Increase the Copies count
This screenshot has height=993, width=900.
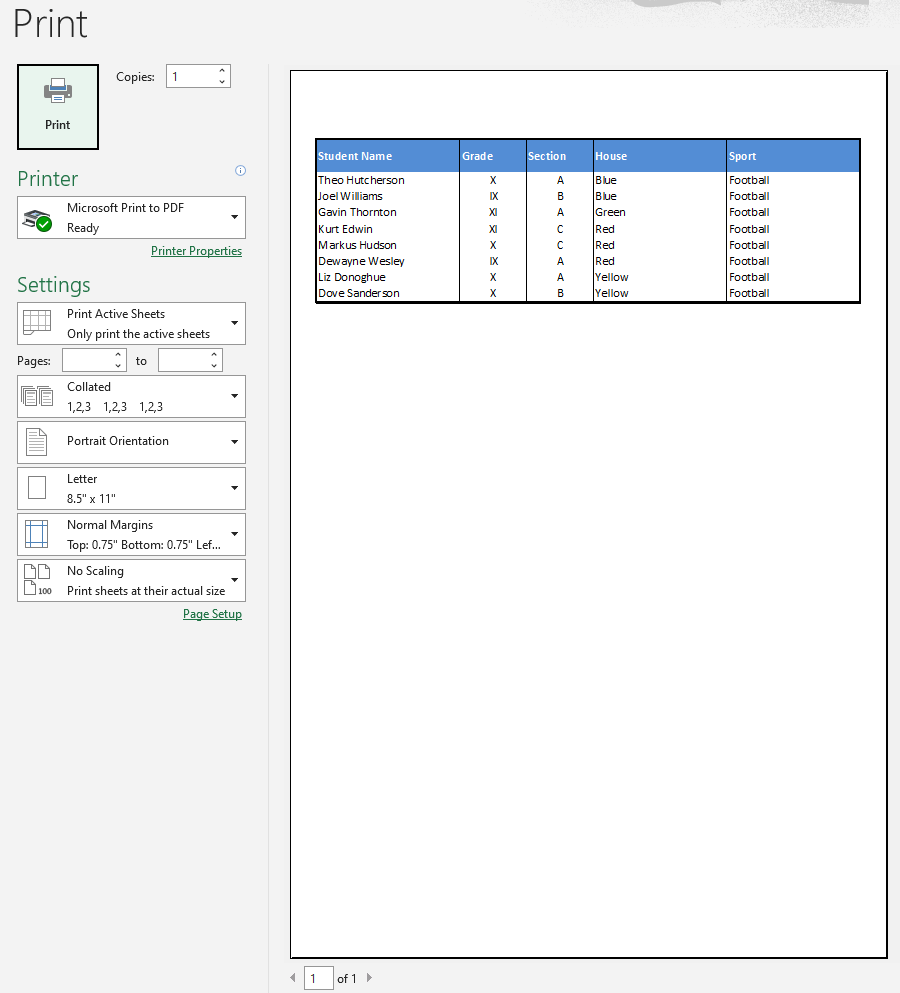[x=222, y=70]
